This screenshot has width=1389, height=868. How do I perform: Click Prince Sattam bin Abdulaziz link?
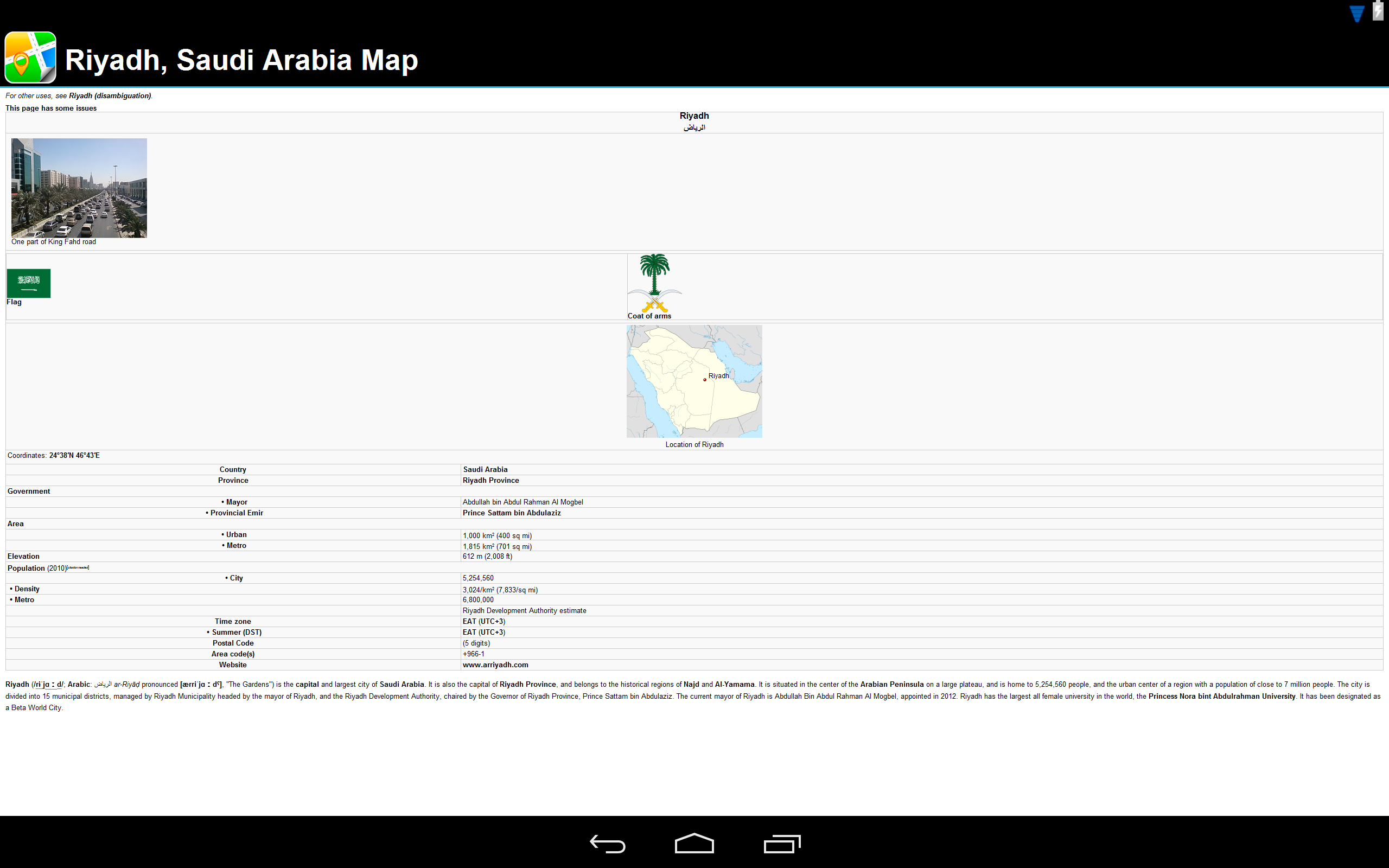click(512, 513)
